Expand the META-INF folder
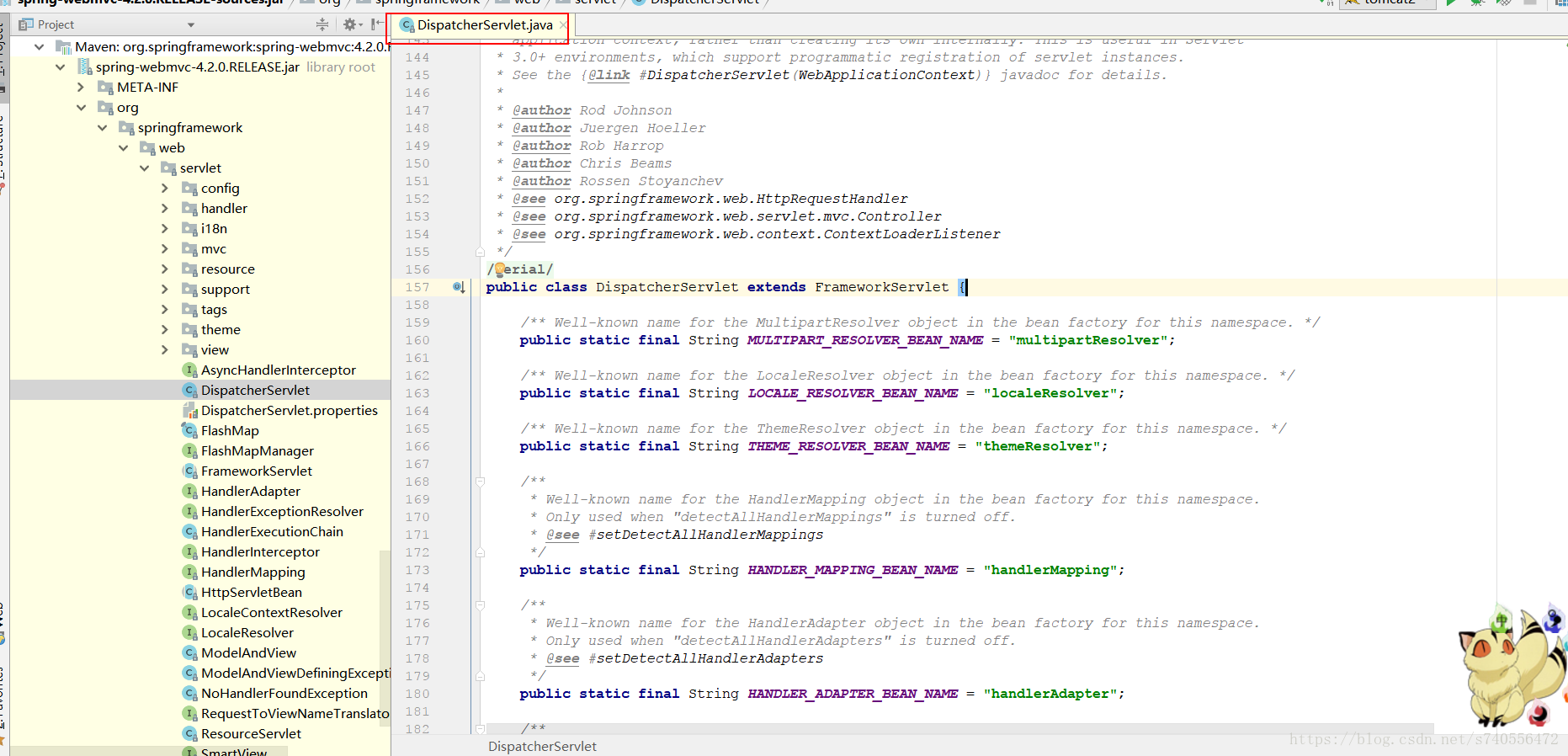This screenshot has width=1568, height=756. coord(81,88)
